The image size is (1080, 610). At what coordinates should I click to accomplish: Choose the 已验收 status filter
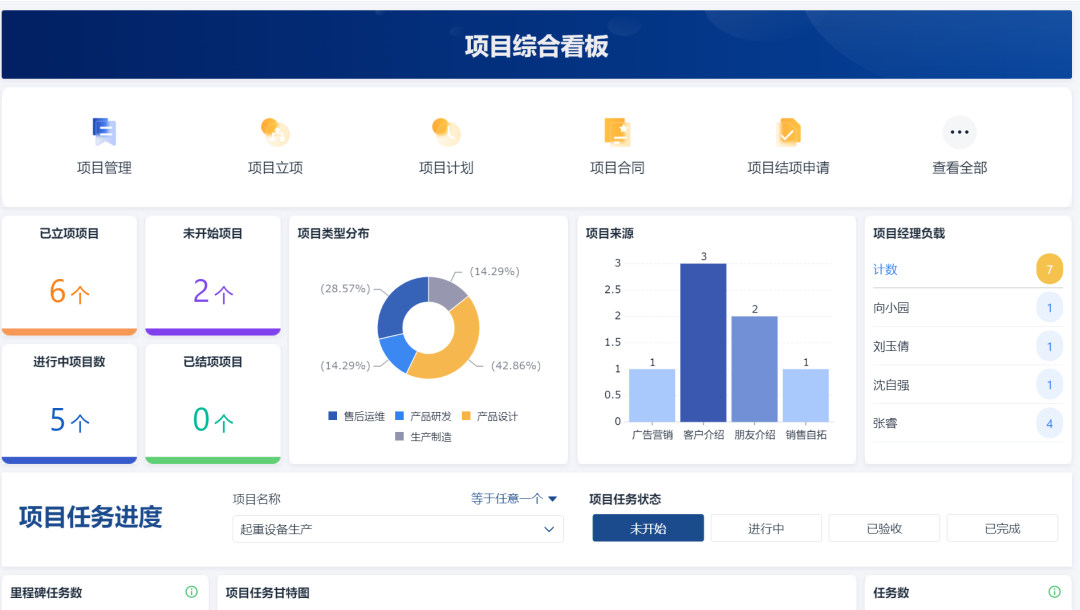[884, 528]
